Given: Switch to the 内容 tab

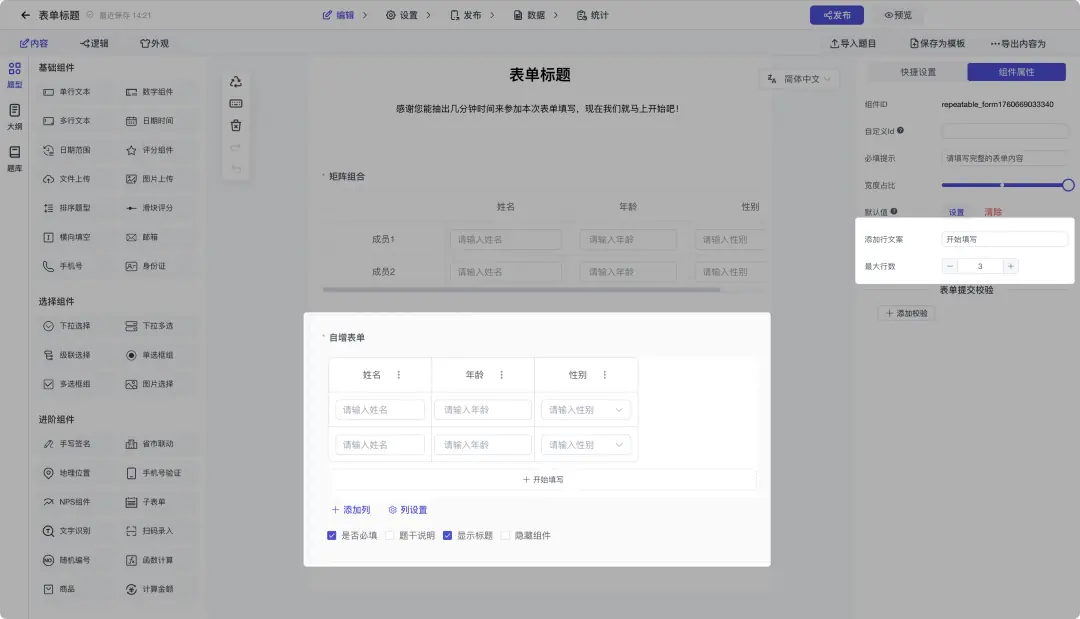Looking at the screenshot, I should [x=34, y=43].
